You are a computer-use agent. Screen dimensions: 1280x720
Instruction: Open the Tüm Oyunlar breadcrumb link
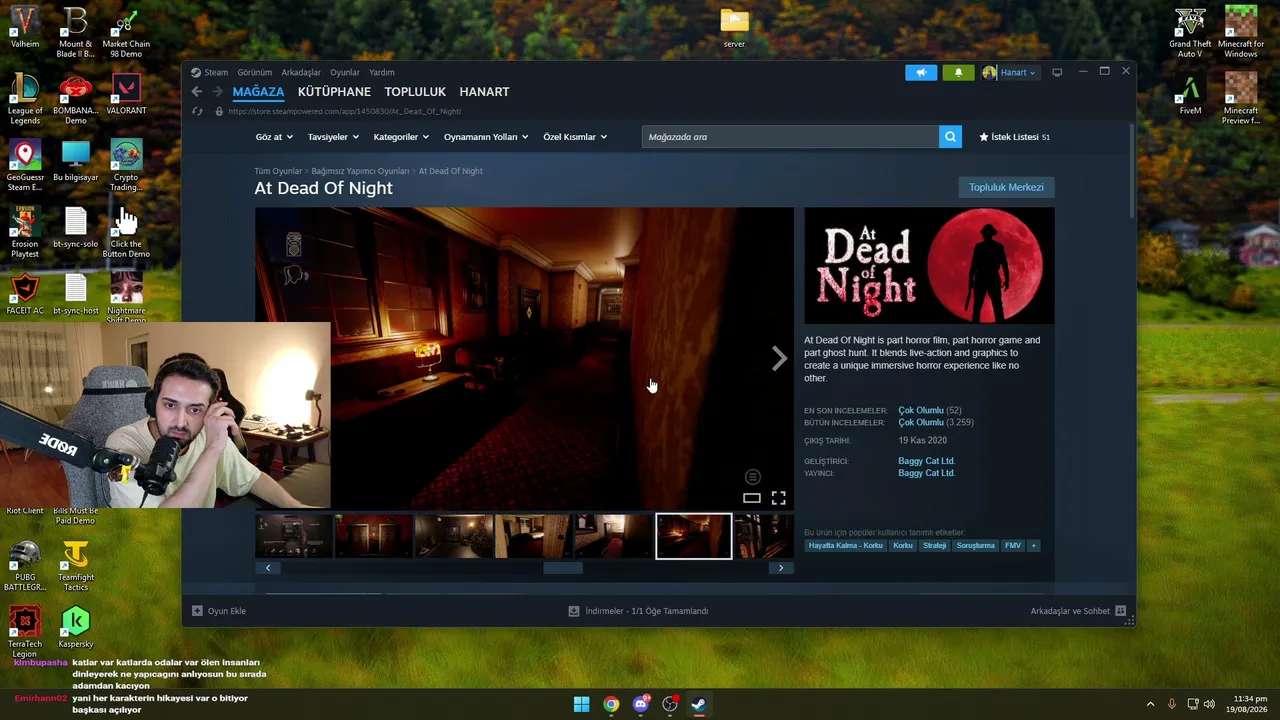tap(278, 171)
